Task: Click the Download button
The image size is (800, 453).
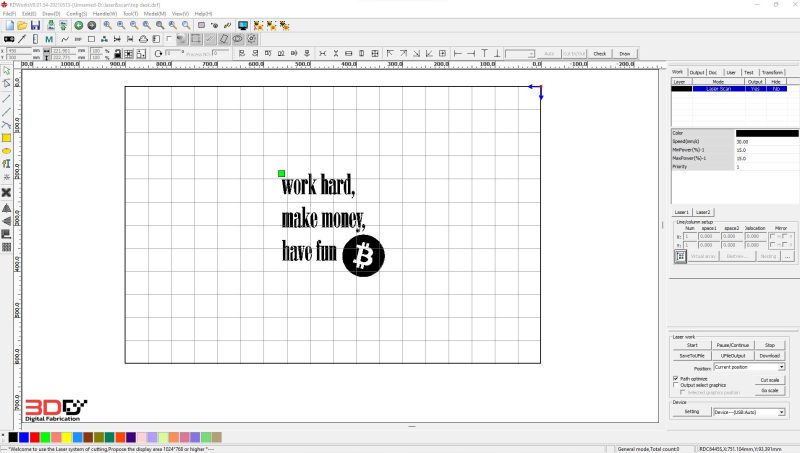Action: coord(770,356)
